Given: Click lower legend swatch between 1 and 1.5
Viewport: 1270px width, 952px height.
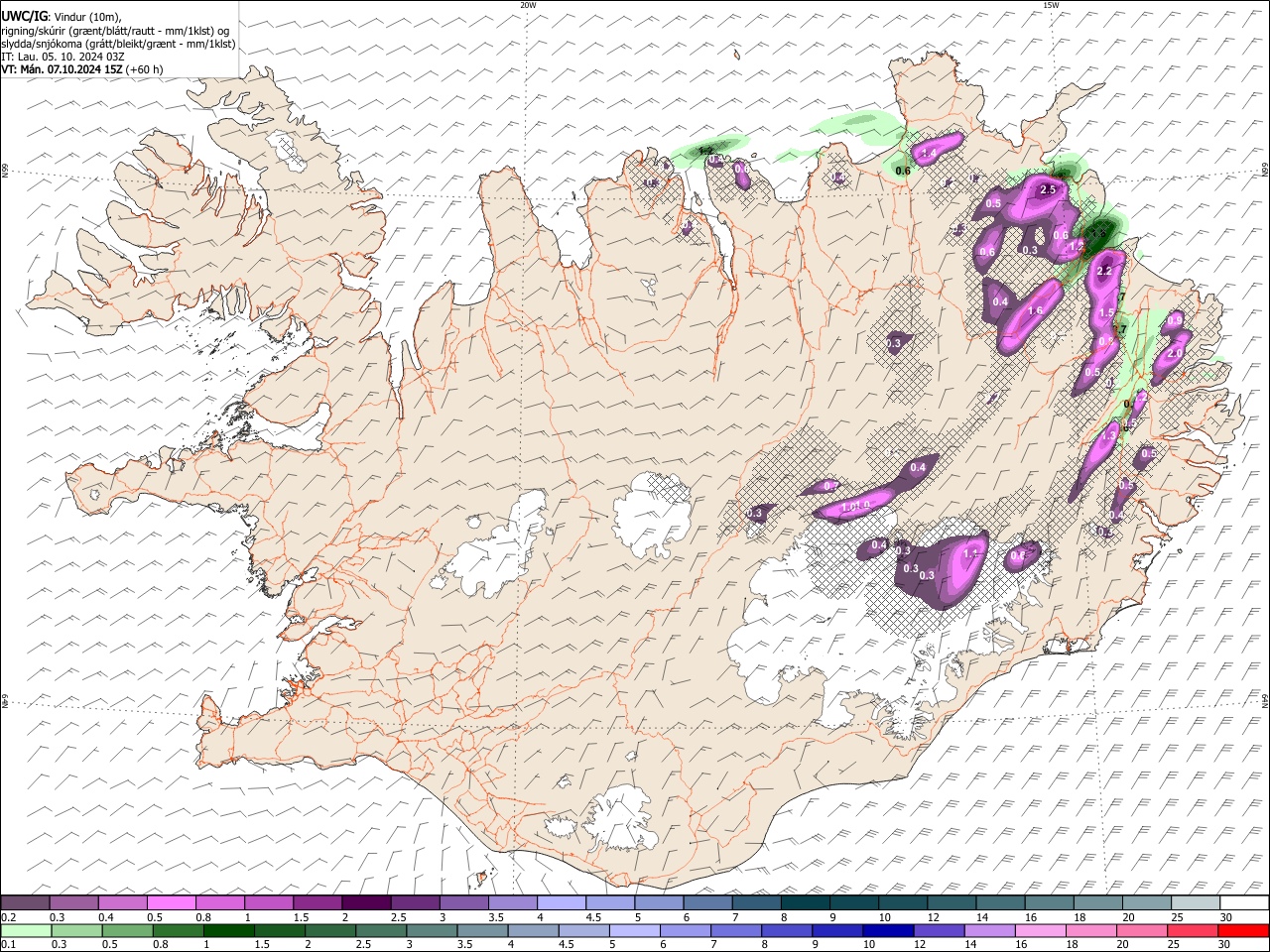Looking at the screenshot, I should pyautogui.click(x=230, y=930).
